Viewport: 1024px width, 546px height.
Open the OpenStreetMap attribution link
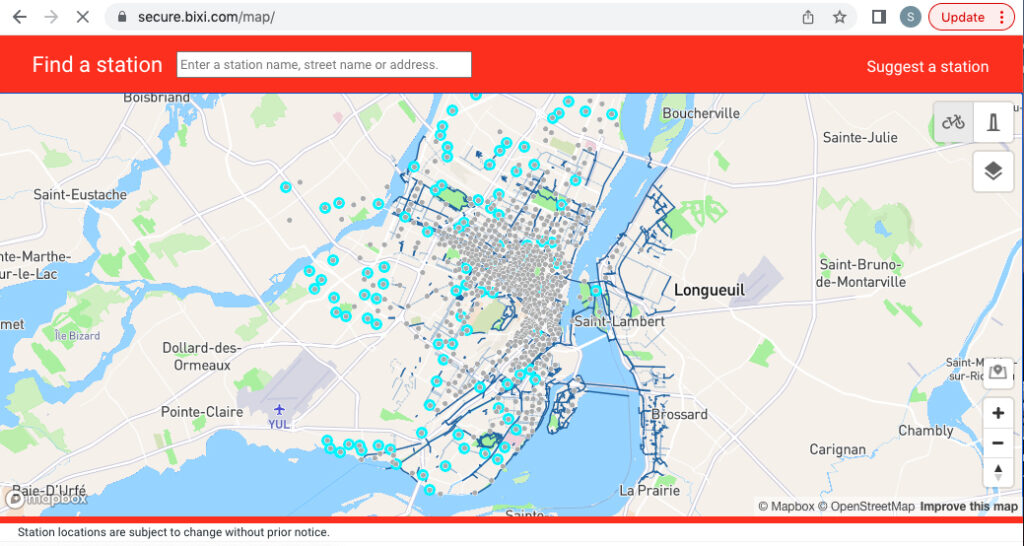pos(866,506)
